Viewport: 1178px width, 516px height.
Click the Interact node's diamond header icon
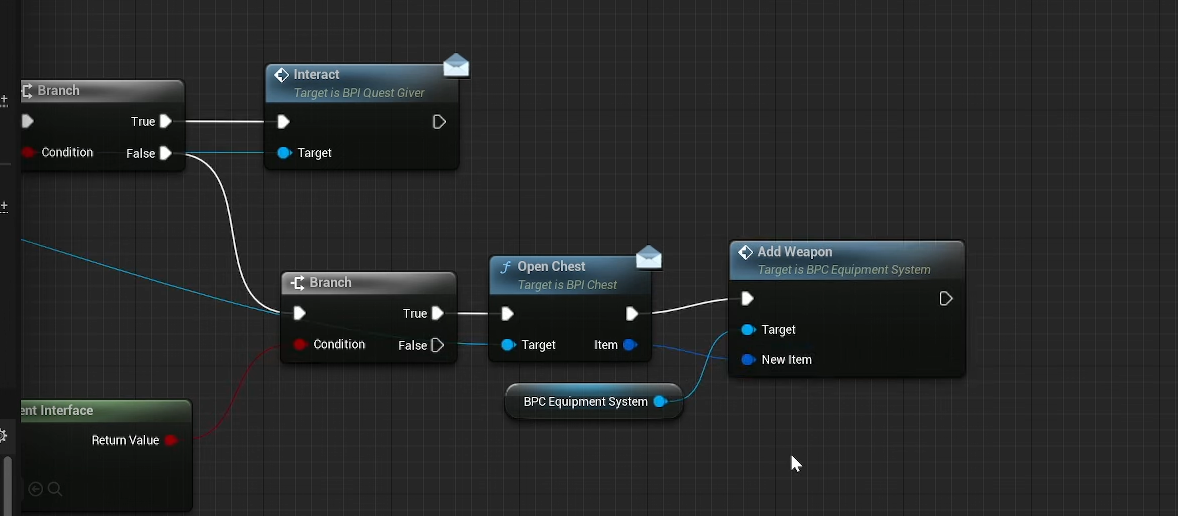tap(282, 75)
